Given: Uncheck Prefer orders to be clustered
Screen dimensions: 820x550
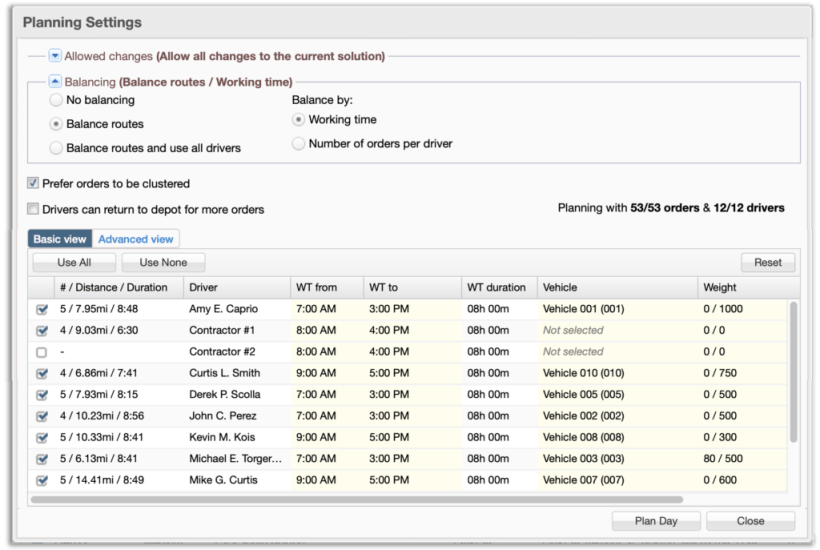Looking at the screenshot, I should (x=34, y=184).
